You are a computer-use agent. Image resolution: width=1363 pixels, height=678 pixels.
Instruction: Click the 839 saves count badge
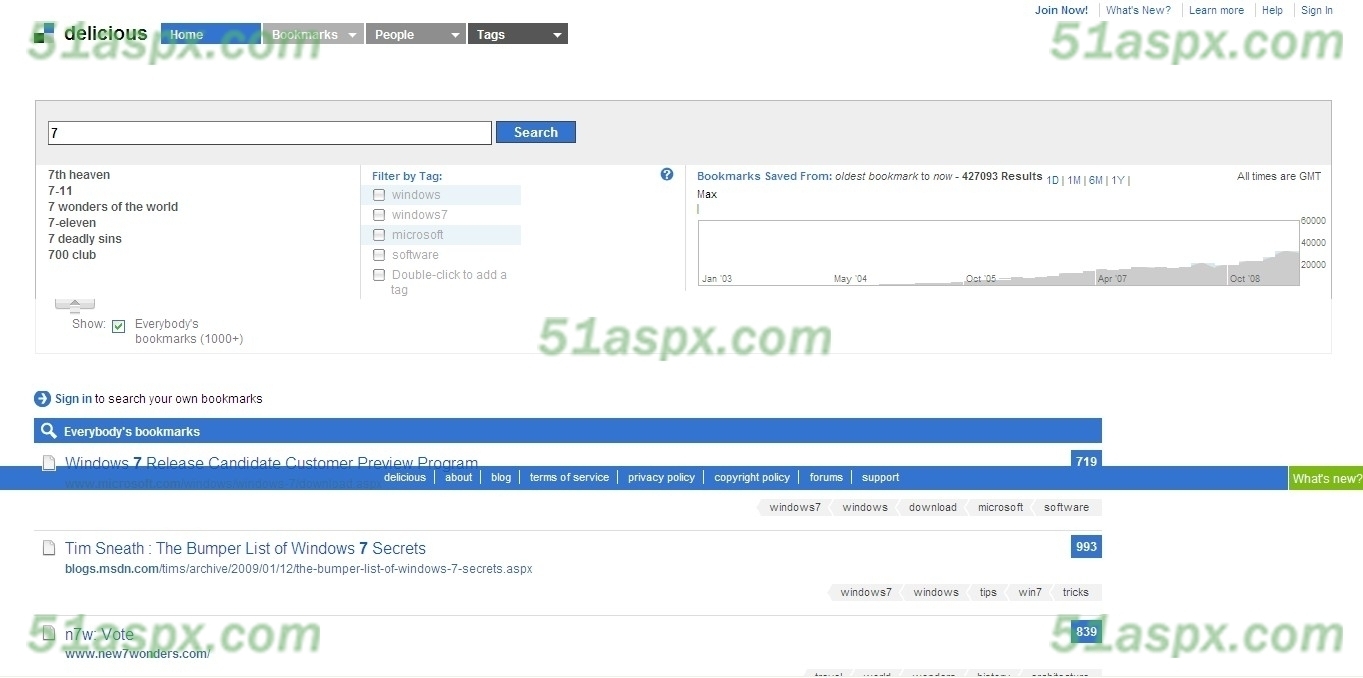click(x=1086, y=631)
